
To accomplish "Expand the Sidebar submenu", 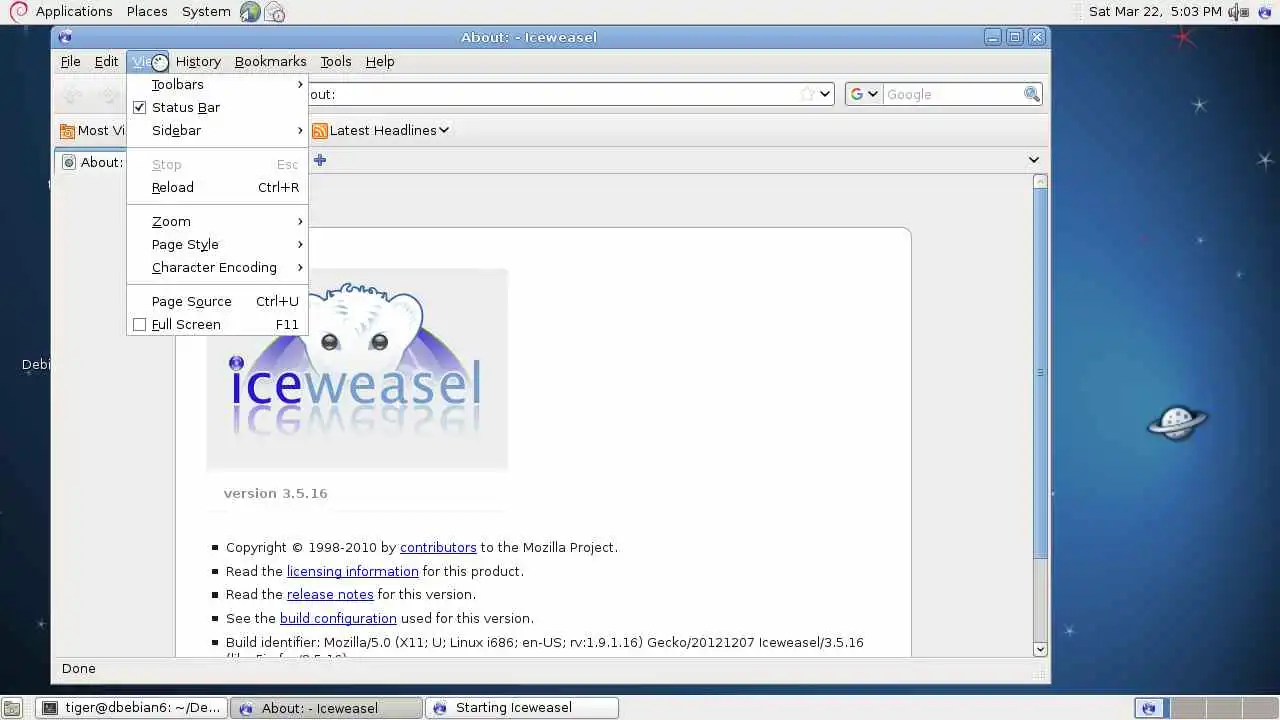I will (217, 130).
